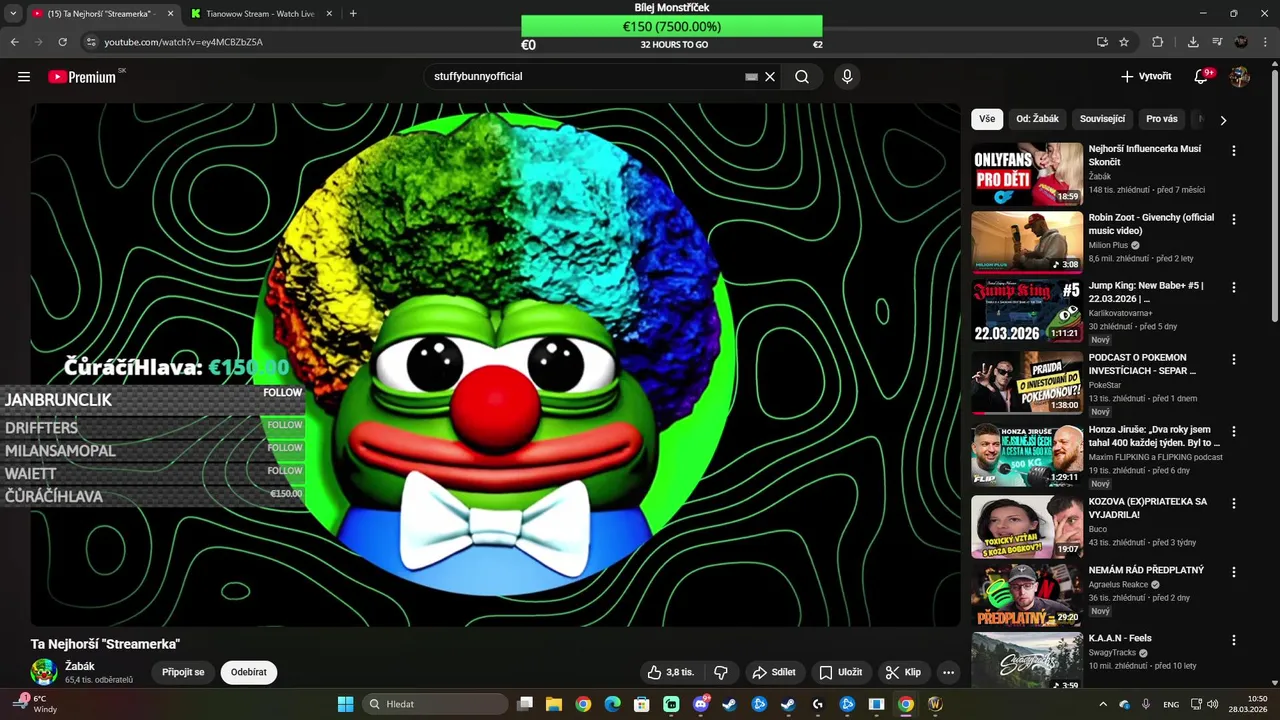The width and height of the screenshot is (1280, 720).
Task: Share video with Sdílet button
Action: pyautogui.click(x=774, y=673)
